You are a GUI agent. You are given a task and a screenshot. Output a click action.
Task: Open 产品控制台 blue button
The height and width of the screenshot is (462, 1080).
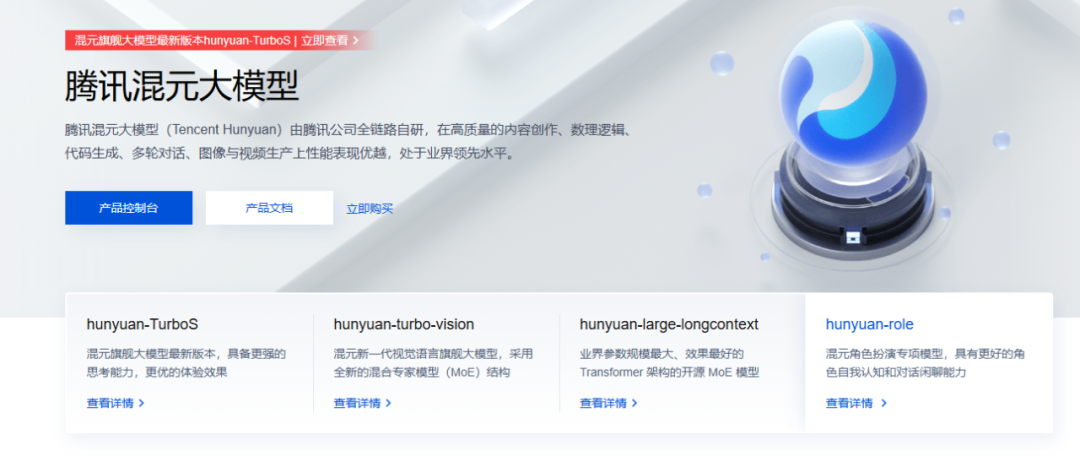[129, 208]
